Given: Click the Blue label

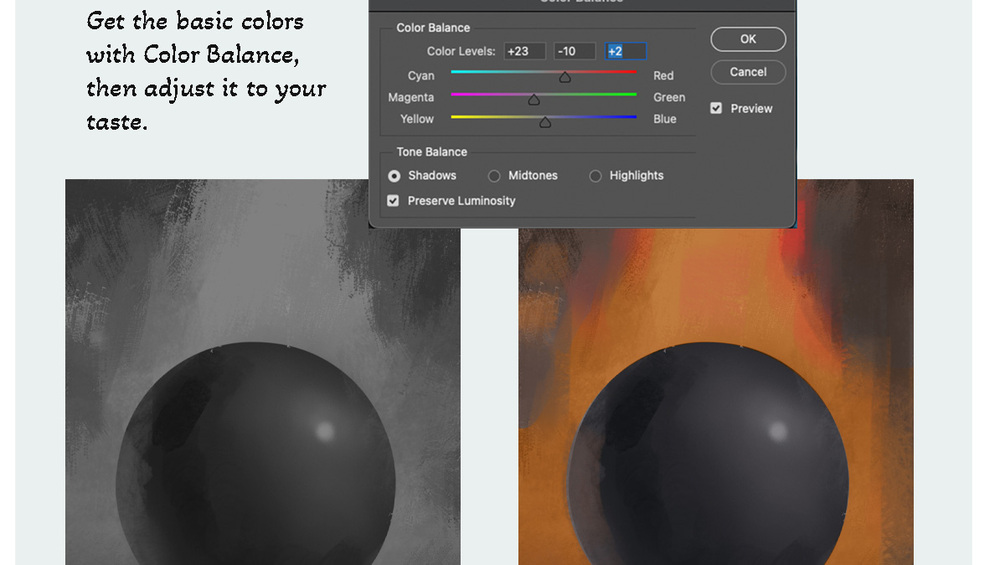Looking at the screenshot, I should click(x=665, y=119).
